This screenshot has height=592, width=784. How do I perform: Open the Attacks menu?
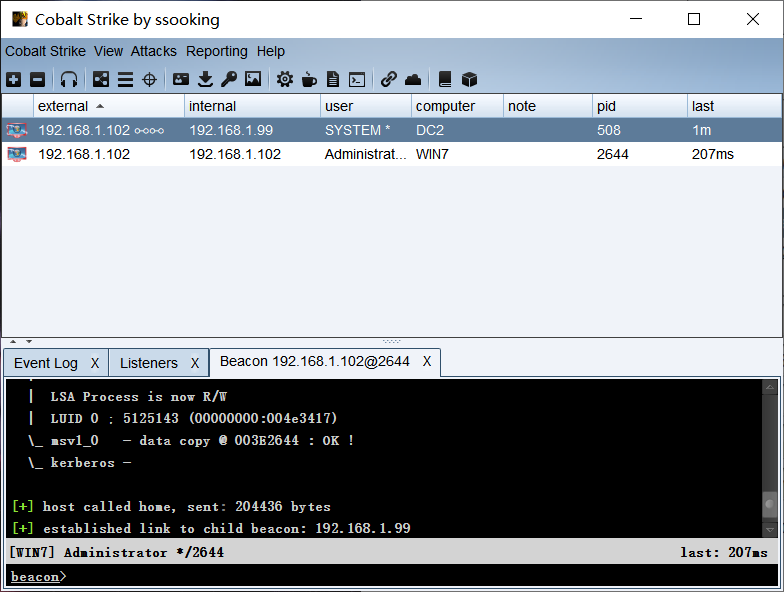(154, 51)
